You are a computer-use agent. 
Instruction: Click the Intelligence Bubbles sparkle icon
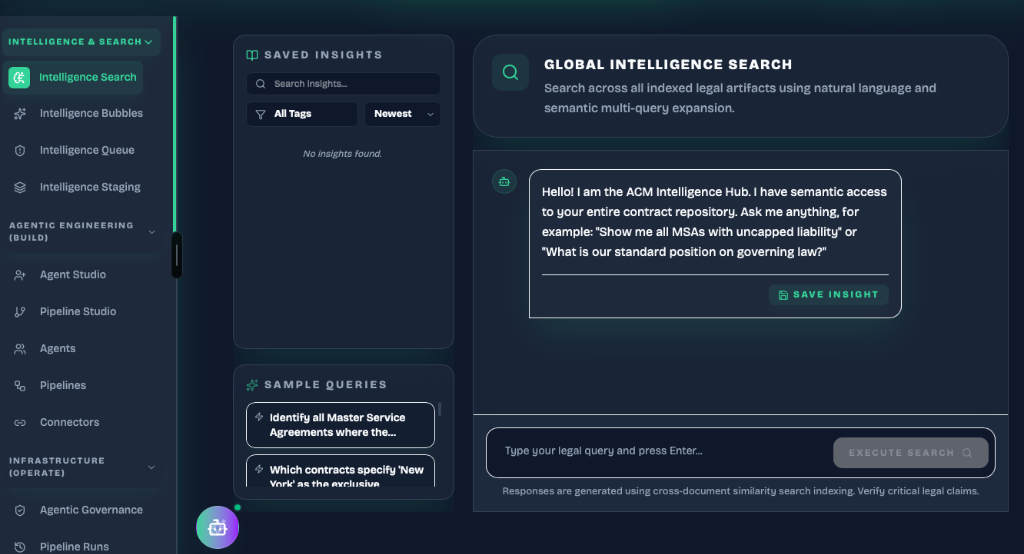pos(20,114)
